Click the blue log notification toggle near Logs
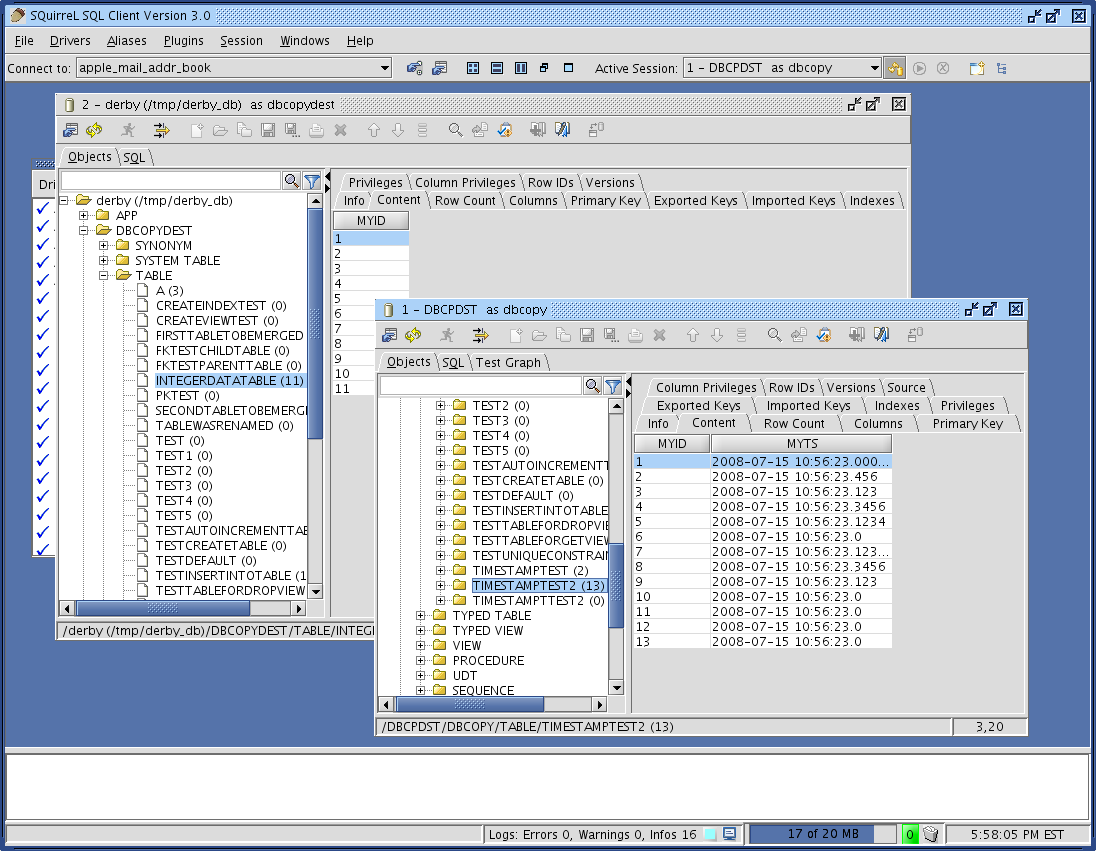The height and width of the screenshot is (851, 1096). tap(713, 833)
